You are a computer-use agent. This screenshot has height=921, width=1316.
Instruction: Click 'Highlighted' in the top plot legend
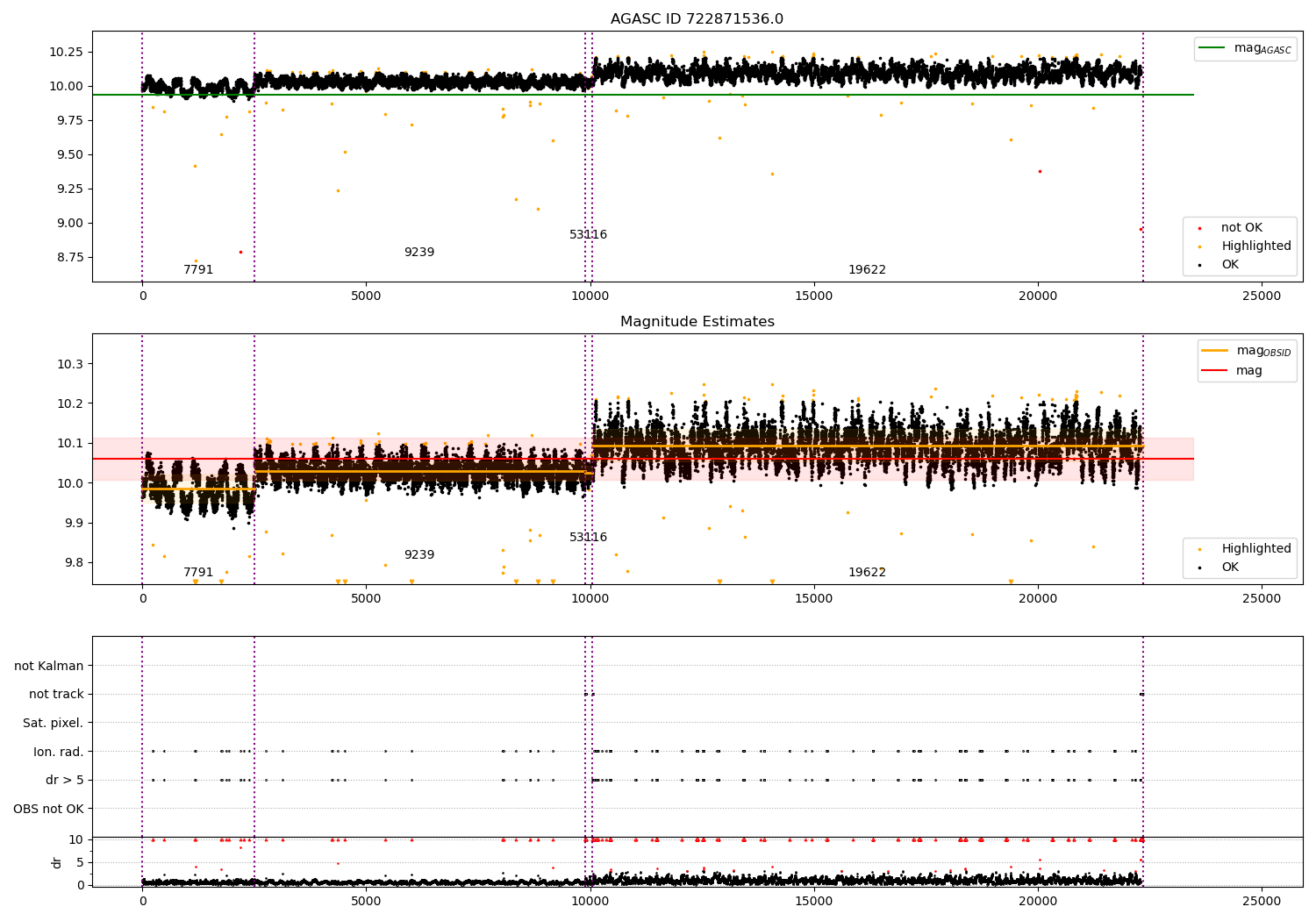tap(1256, 246)
